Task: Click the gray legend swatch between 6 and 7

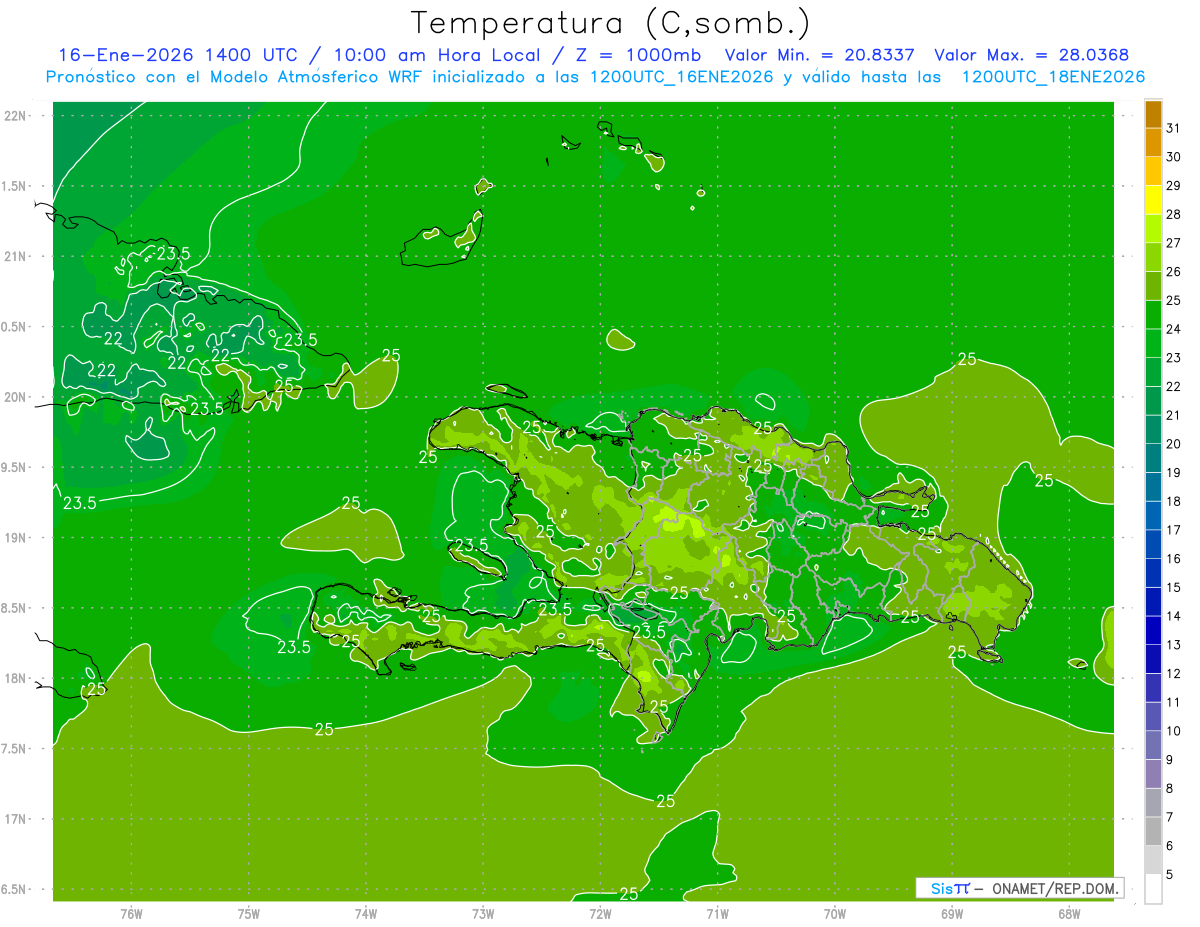Action: (x=1153, y=832)
